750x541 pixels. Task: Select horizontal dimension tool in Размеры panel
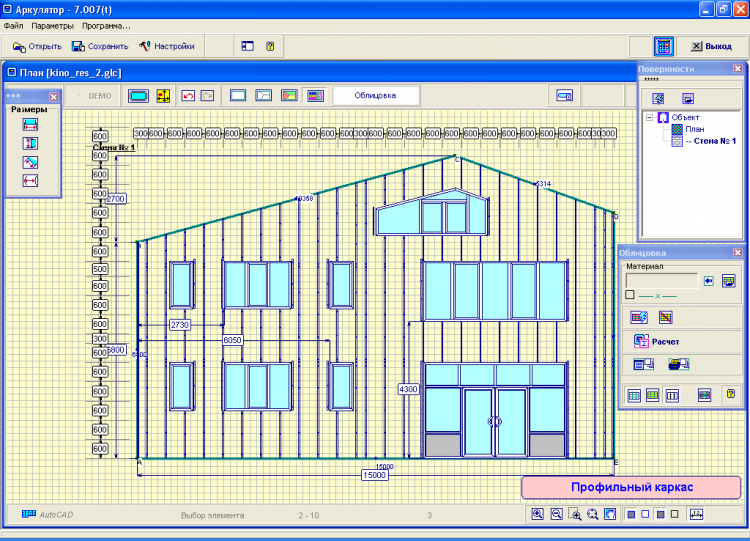coord(30,125)
